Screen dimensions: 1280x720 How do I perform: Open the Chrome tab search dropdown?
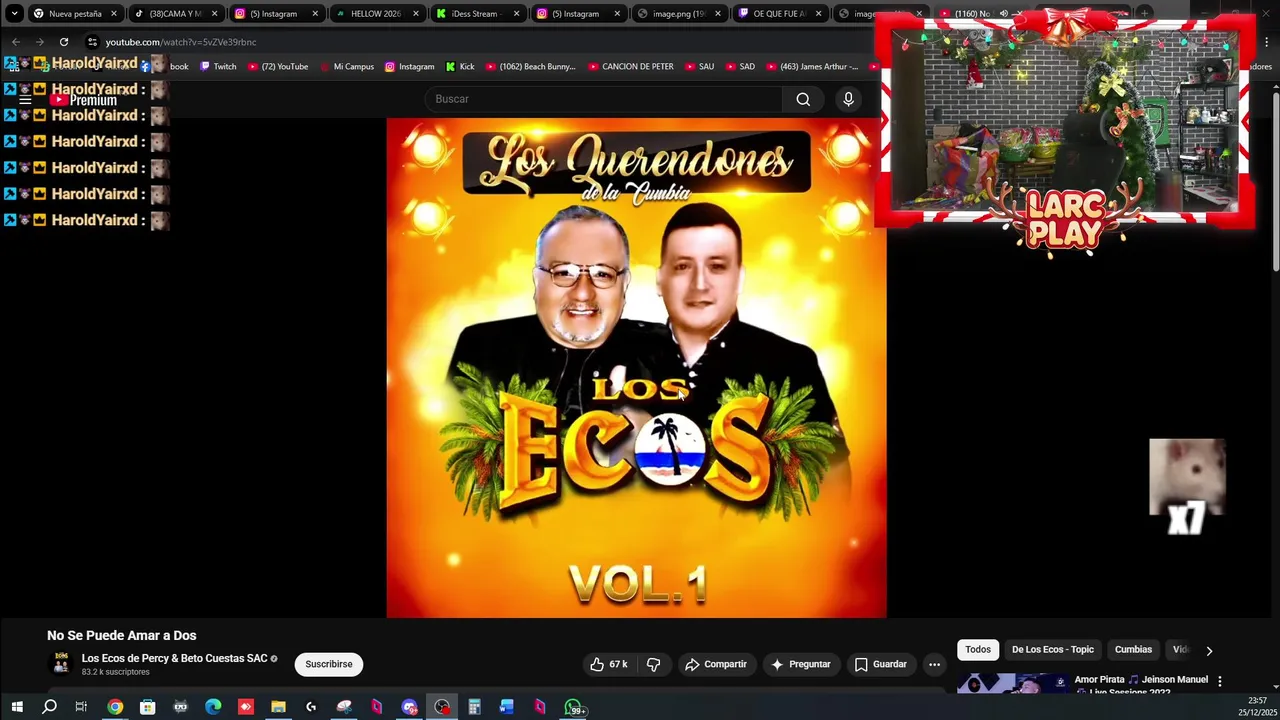14,14
